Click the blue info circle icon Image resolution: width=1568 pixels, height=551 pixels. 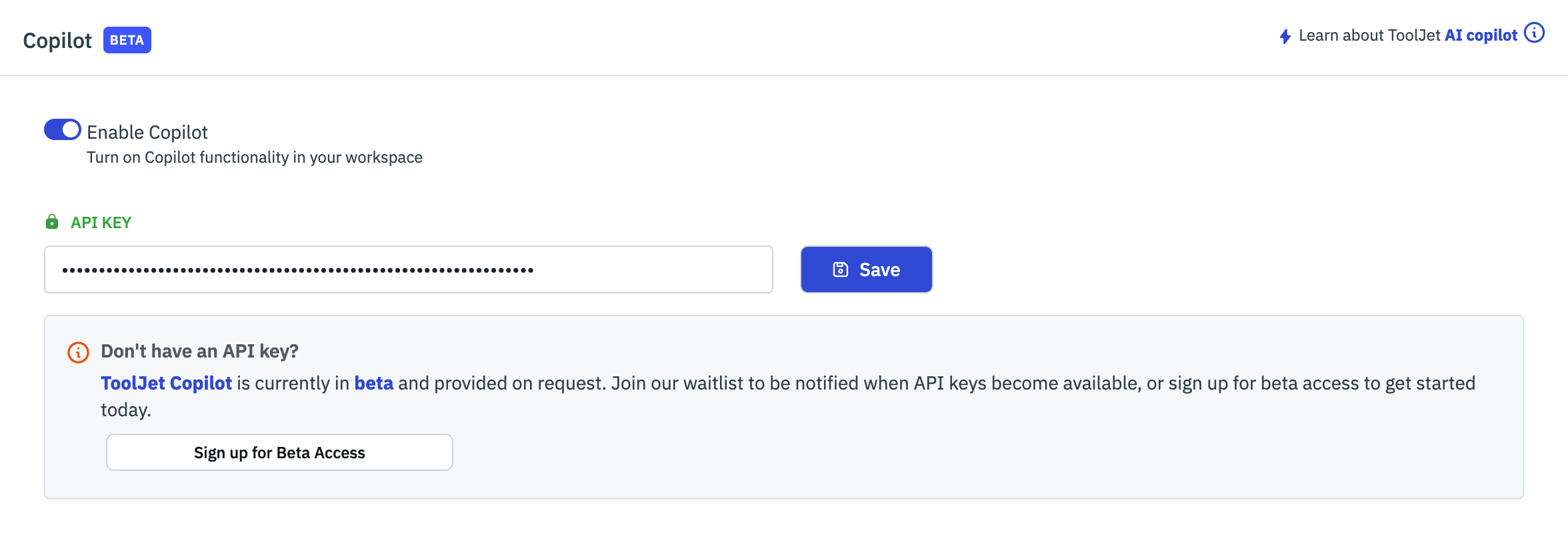tap(1534, 33)
